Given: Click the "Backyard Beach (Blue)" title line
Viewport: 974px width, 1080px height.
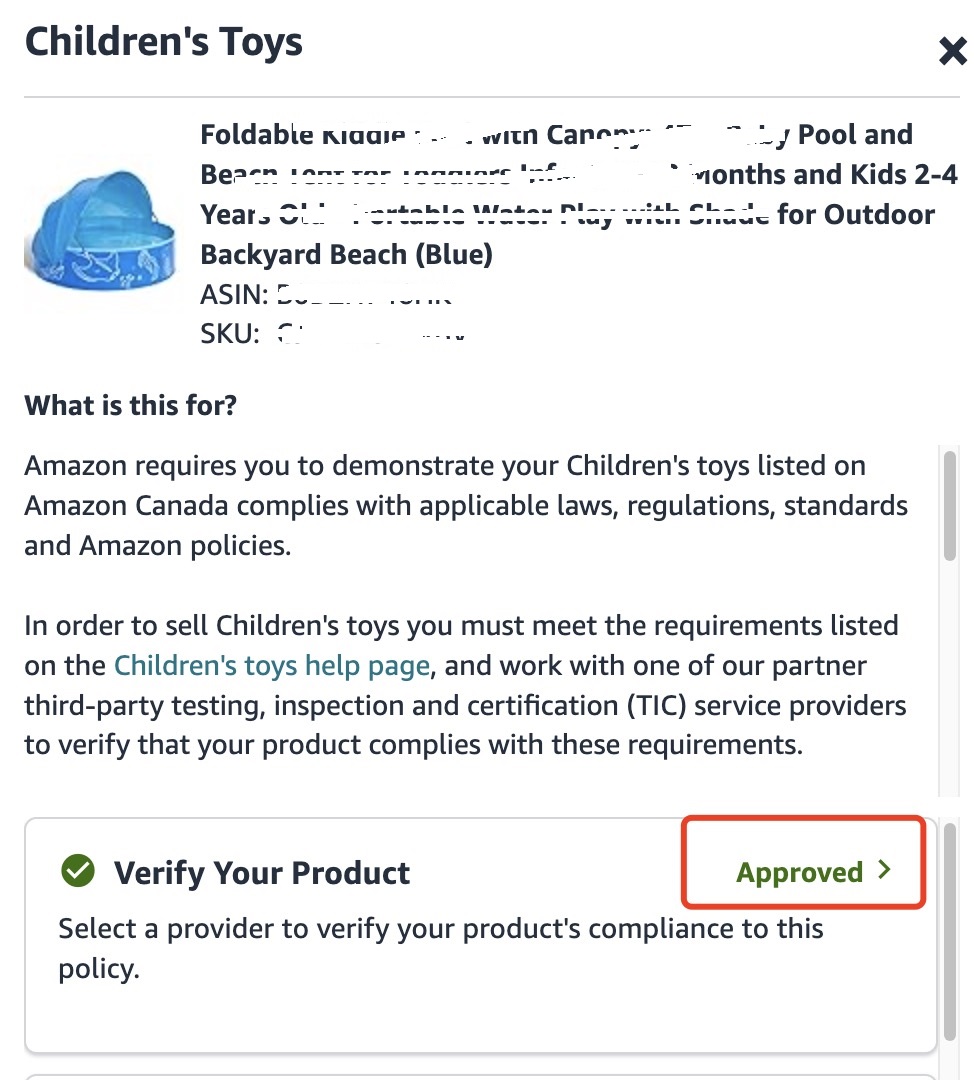Looking at the screenshot, I should (346, 255).
